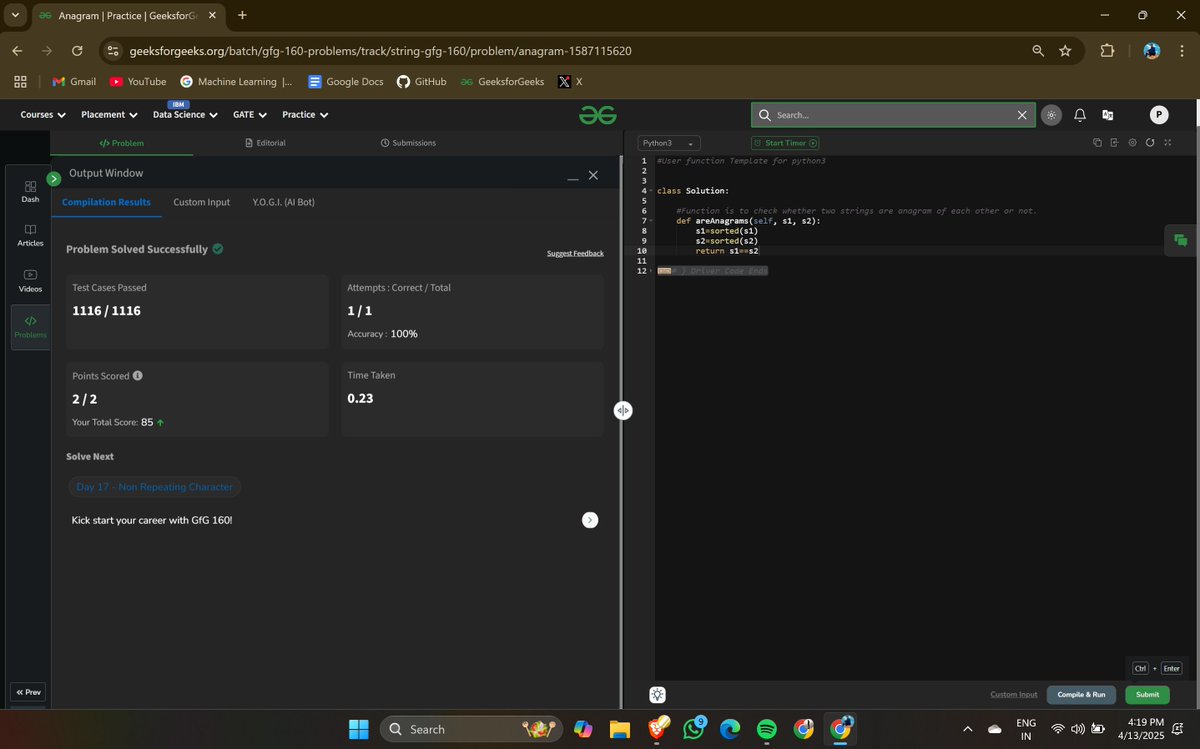The height and width of the screenshot is (749, 1200).
Task: Fold code at line 7 arrow
Action: (652, 221)
